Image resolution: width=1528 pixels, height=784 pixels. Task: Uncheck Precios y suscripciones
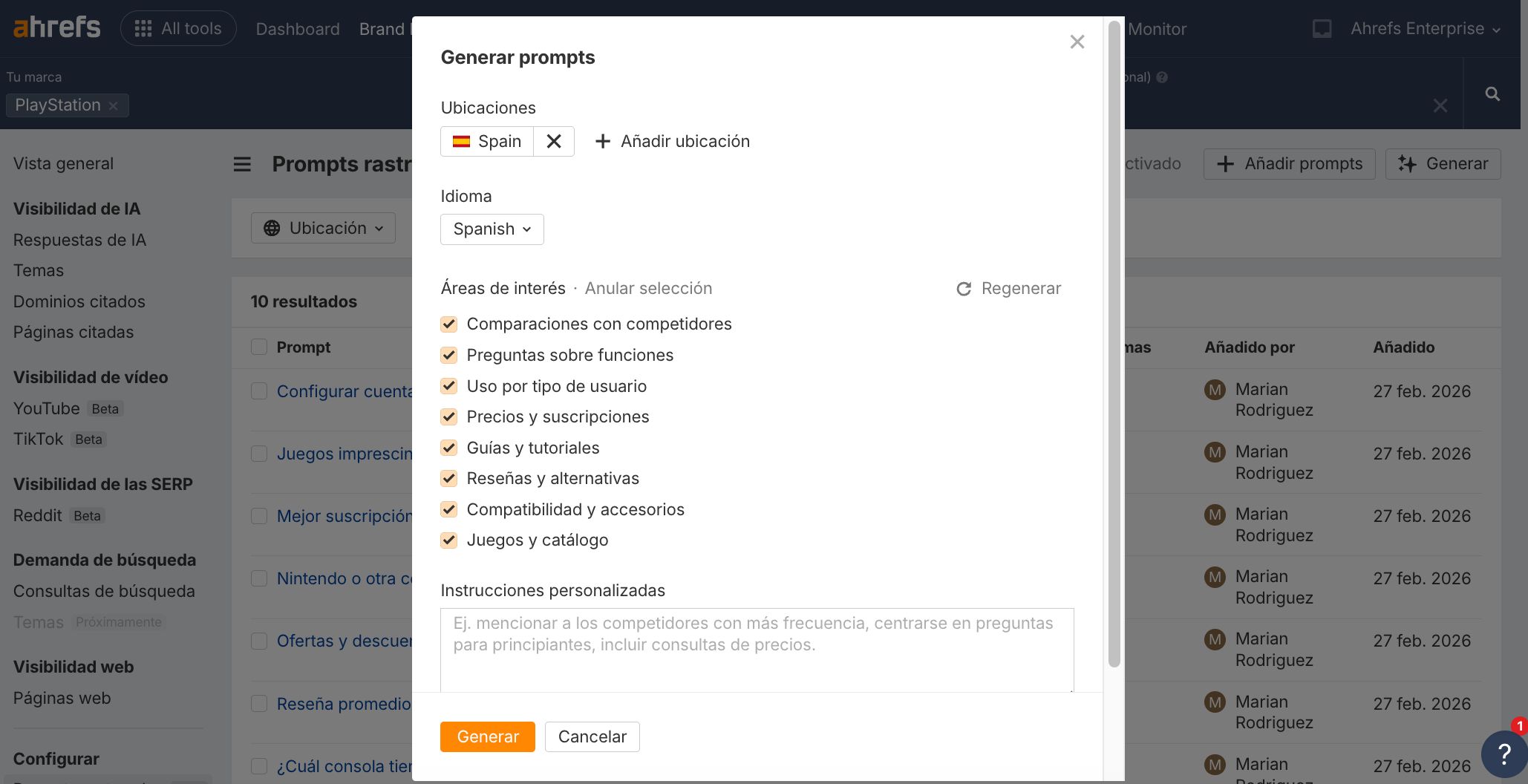(448, 416)
